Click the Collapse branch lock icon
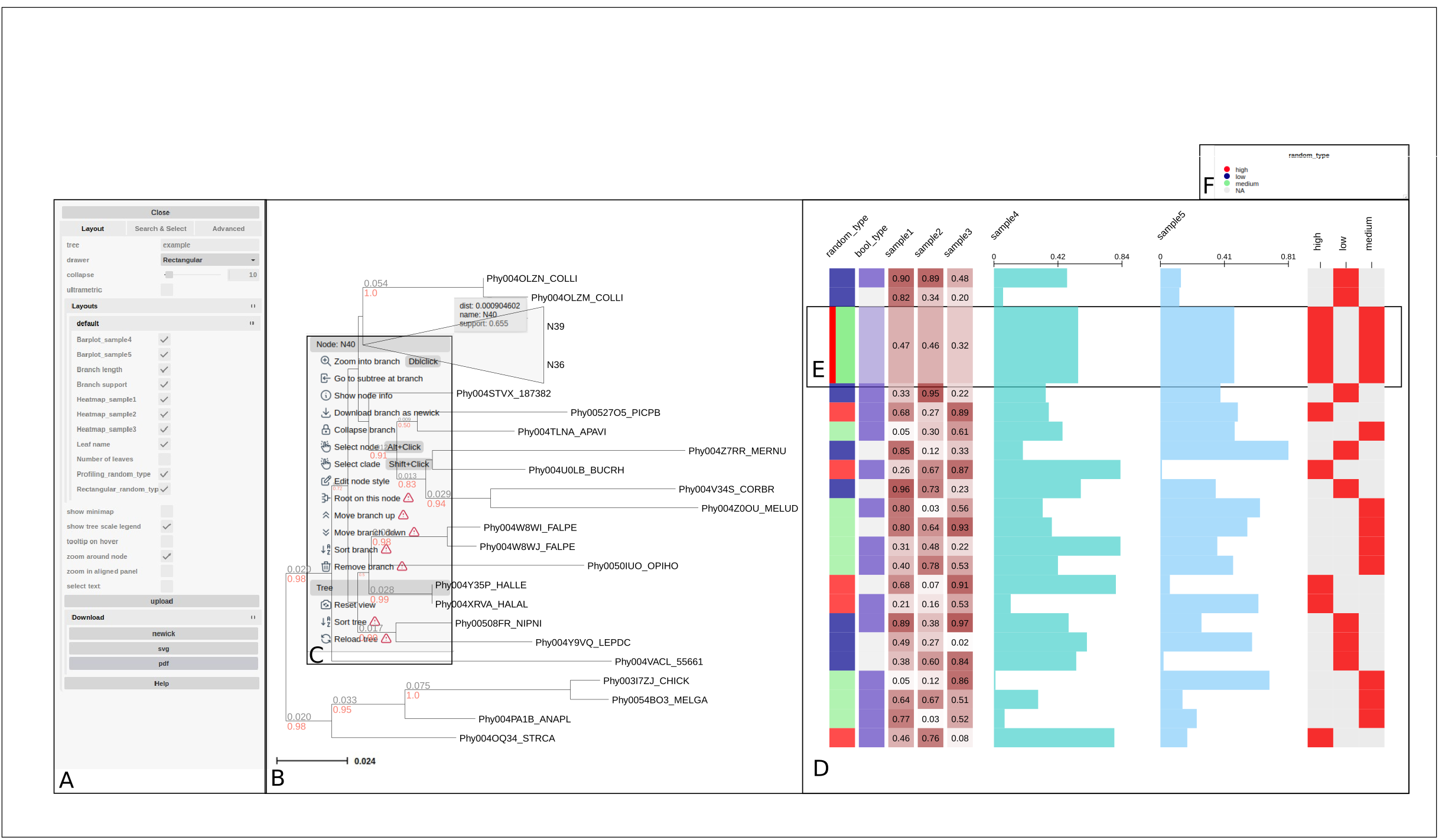 (326, 430)
